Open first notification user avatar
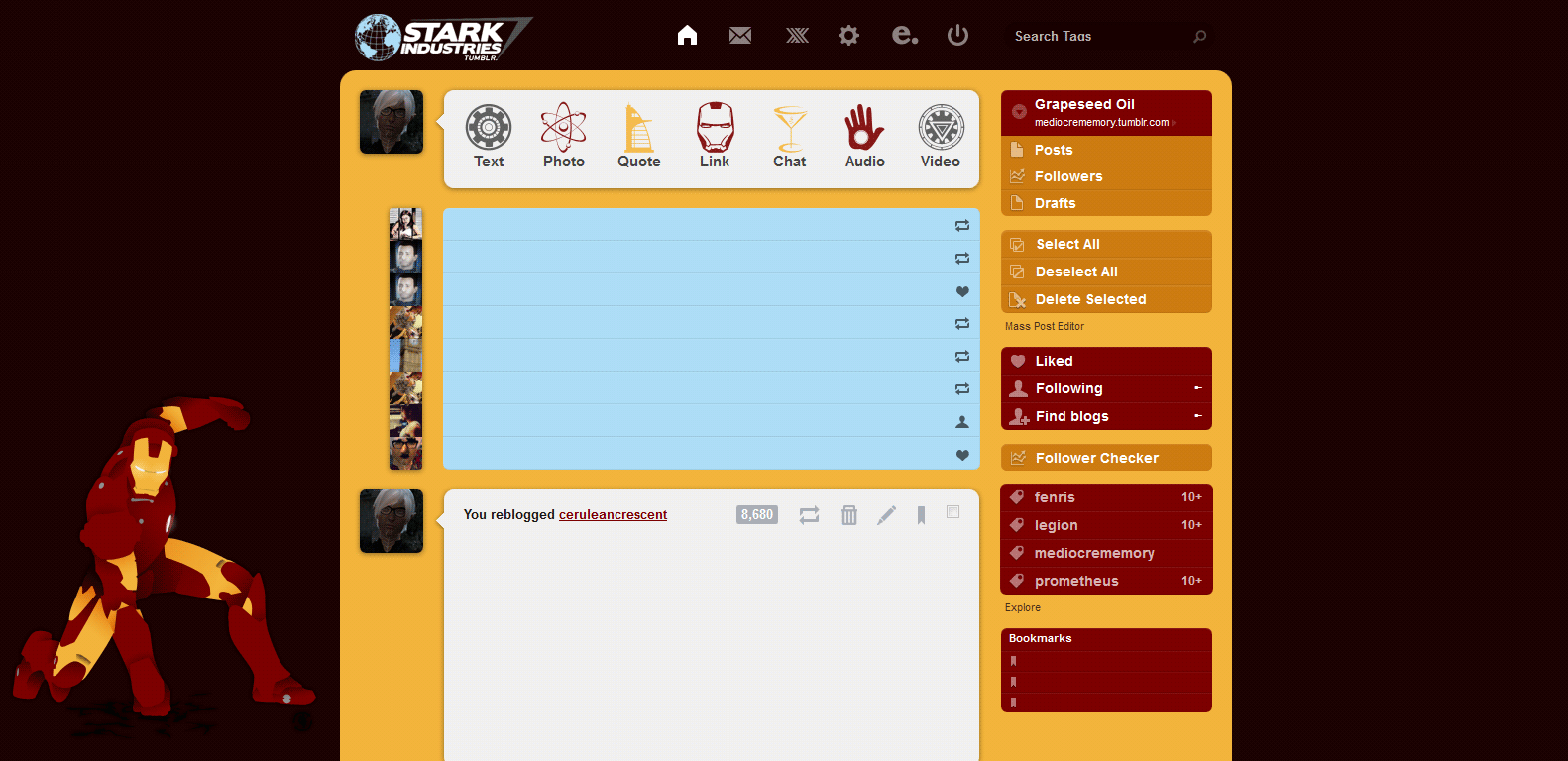This screenshot has width=1568, height=761. 406,224
